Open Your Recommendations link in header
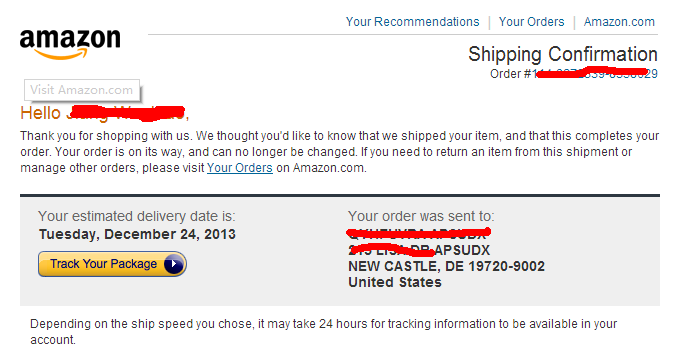The height and width of the screenshot is (360, 676). click(x=413, y=22)
